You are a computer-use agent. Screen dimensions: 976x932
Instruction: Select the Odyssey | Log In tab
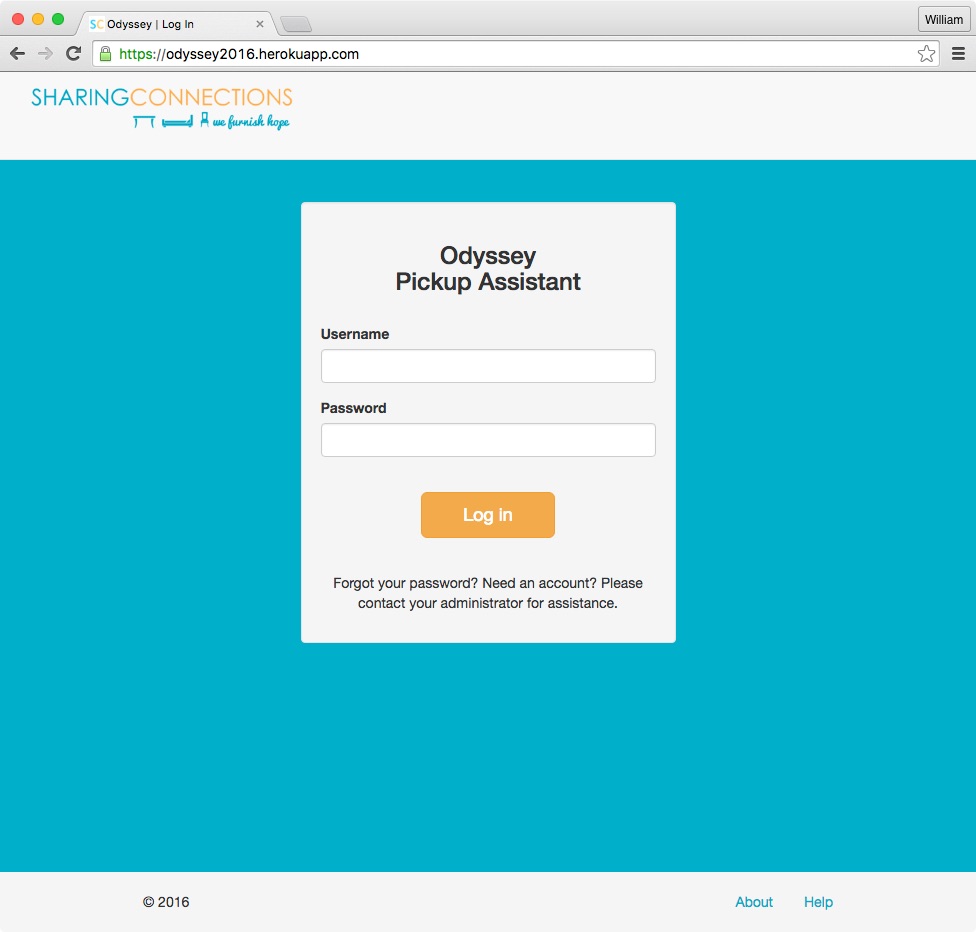click(176, 24)
